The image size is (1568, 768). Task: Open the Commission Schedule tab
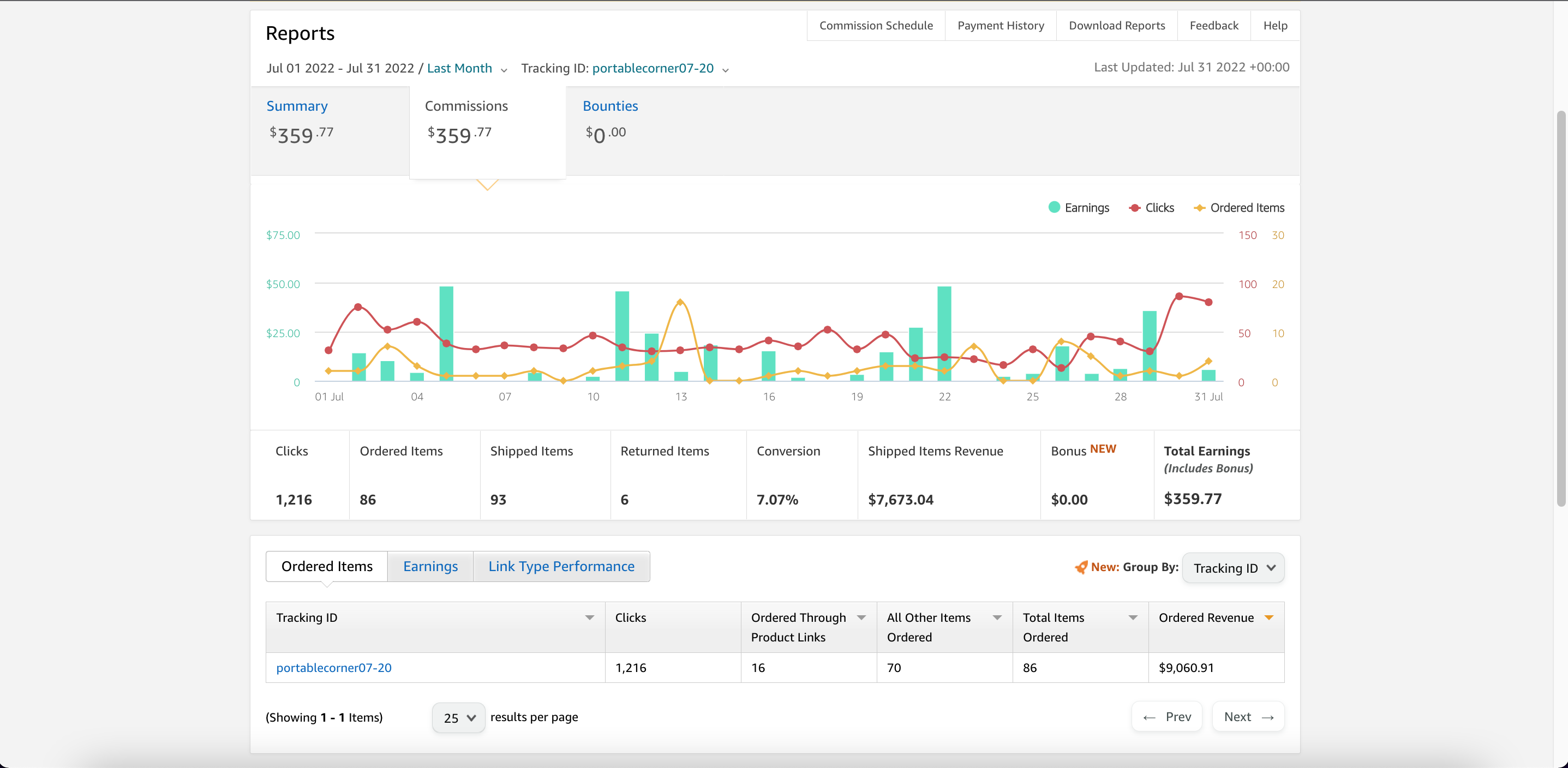875,26
